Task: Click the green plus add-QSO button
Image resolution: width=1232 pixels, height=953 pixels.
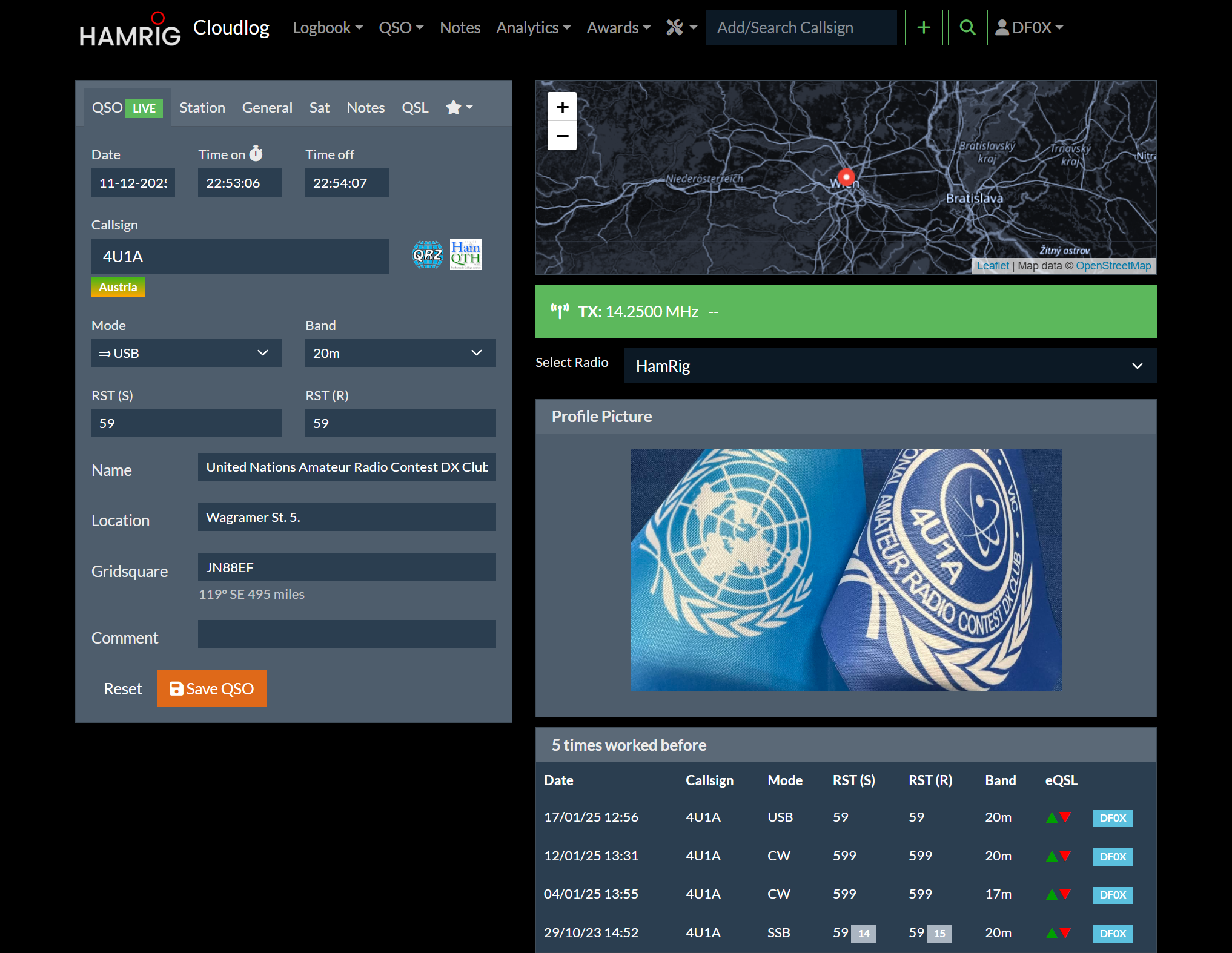Action: coord(924,28)
